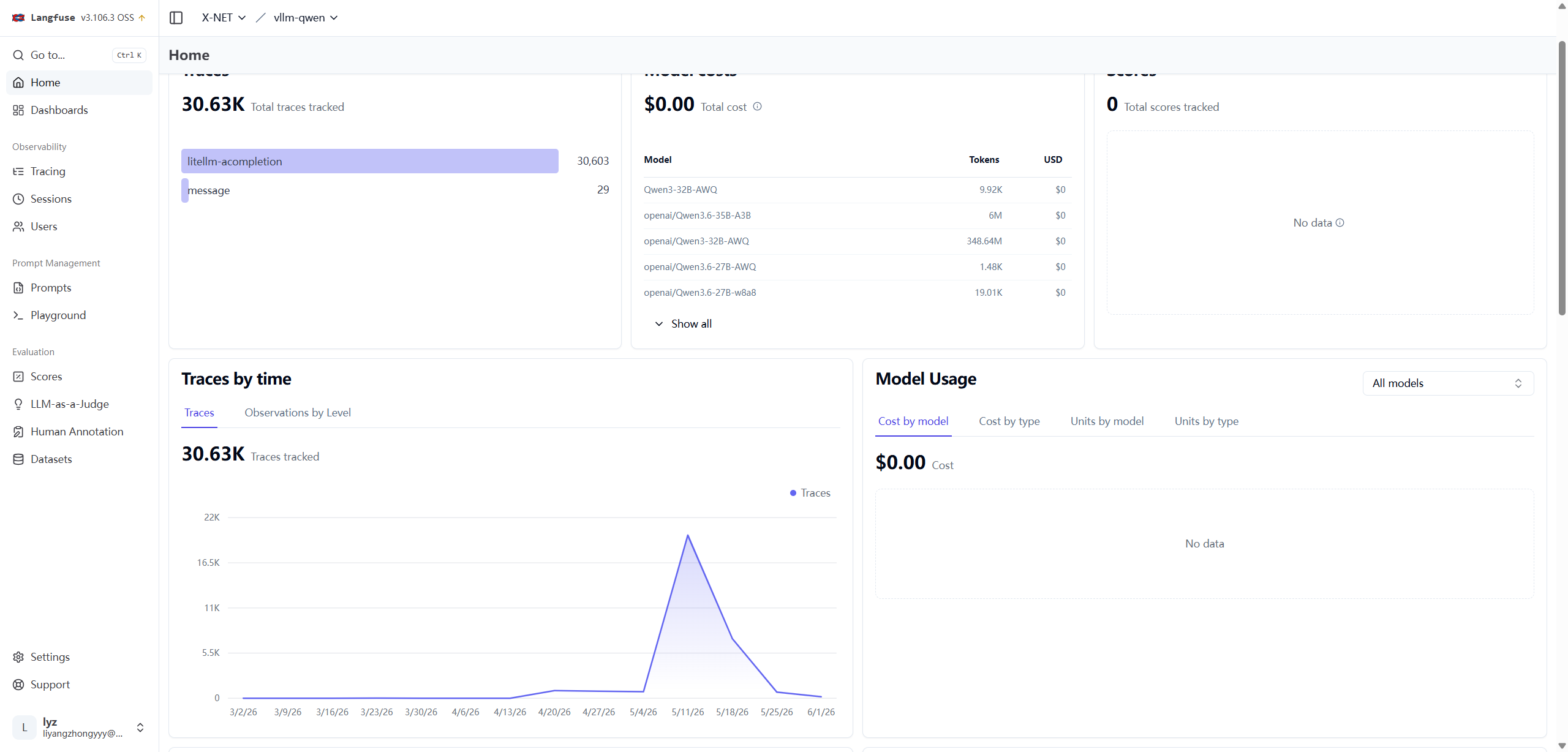Open the LLM-as-a-Judge lightbulb icon
This screenshot has width=1568, height=752.
[18, 404]
